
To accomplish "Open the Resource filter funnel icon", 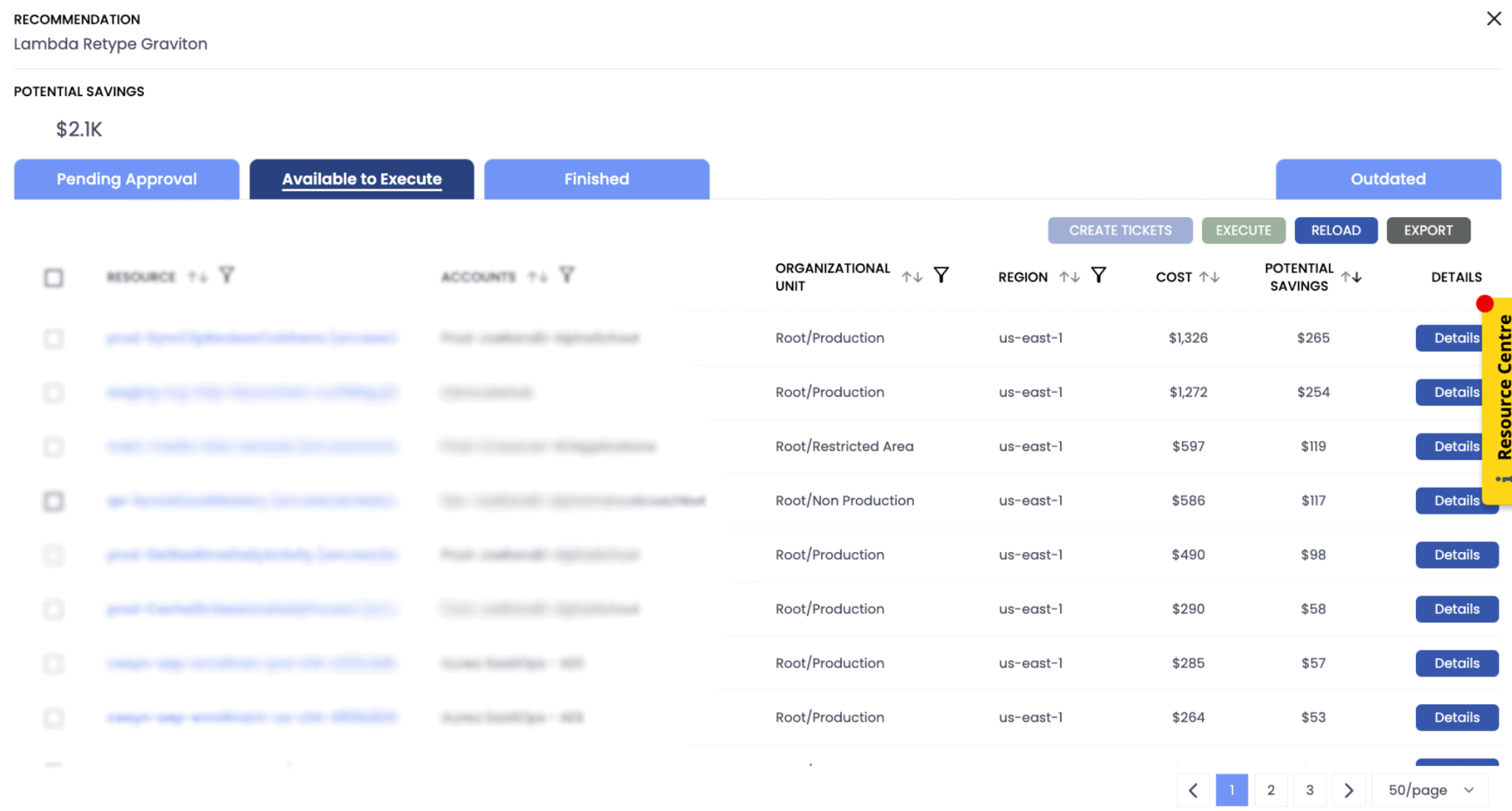I will [227, 275].
